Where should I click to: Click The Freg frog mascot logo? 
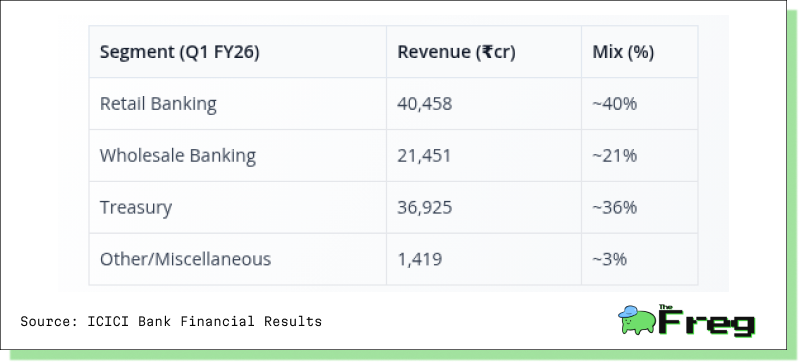[x=637, y=320]
